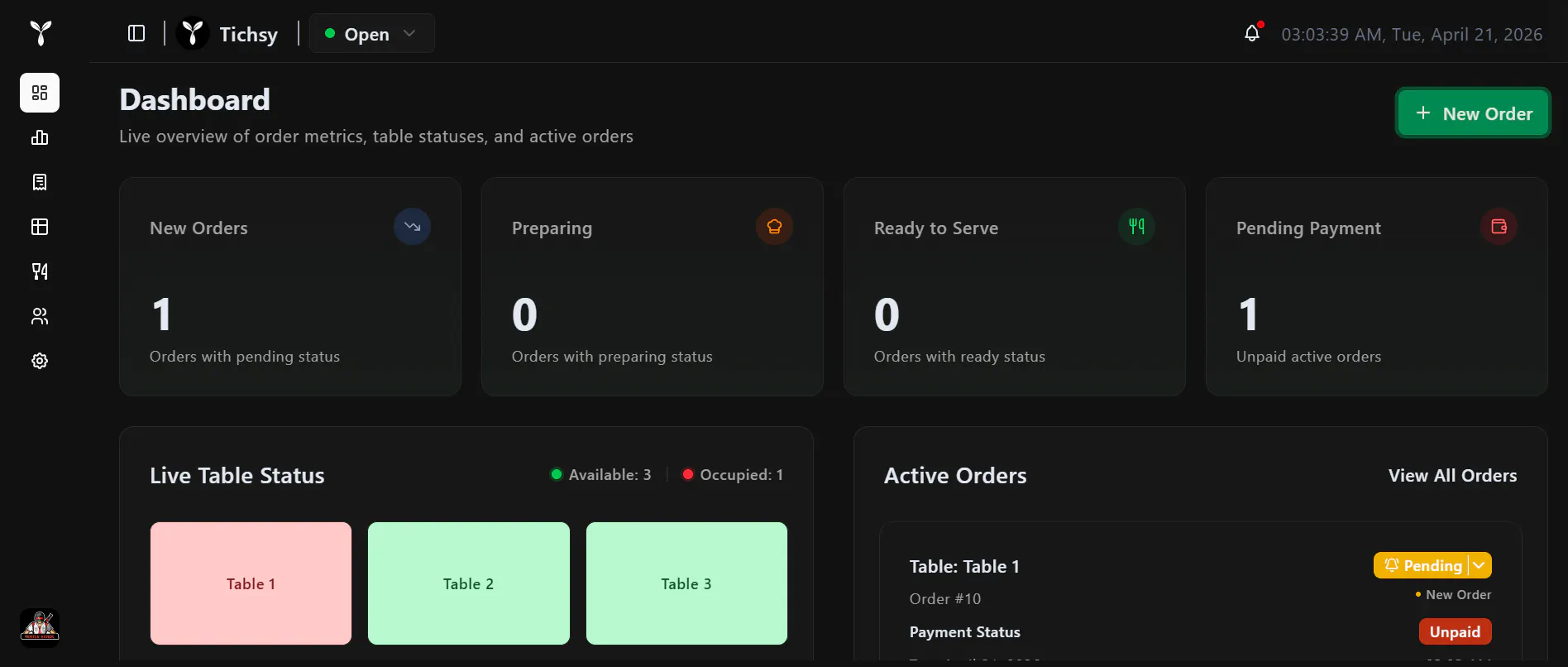Click the 'Payment Status' label

click(965, 632)
